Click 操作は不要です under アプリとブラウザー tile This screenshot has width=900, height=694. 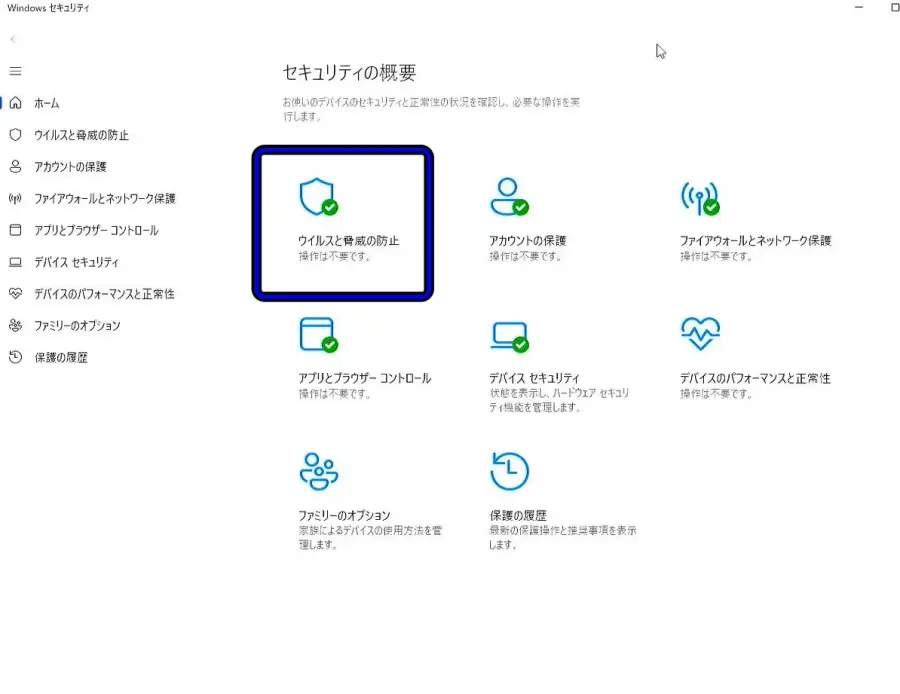[335, 394]
